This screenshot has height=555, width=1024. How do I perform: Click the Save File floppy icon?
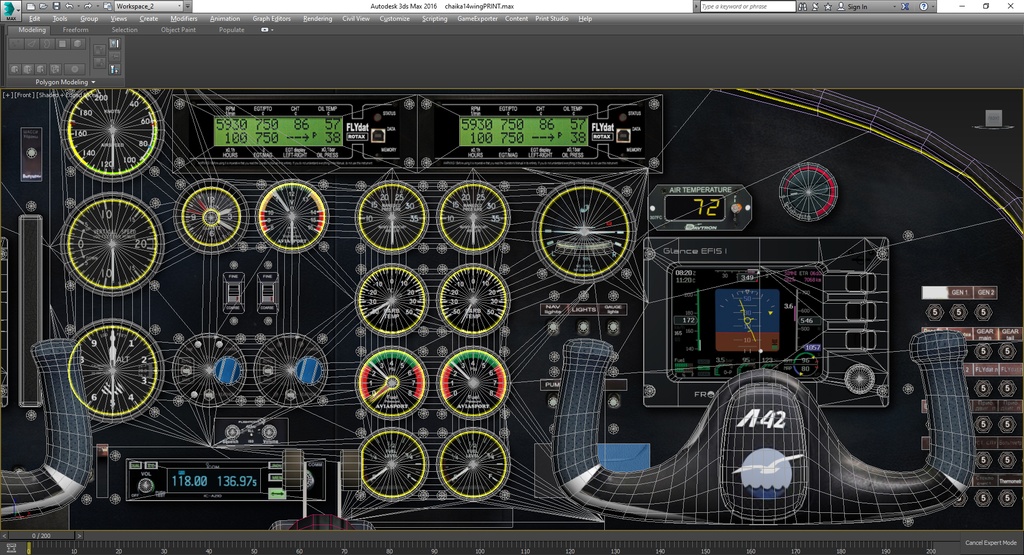coord(56,7)
